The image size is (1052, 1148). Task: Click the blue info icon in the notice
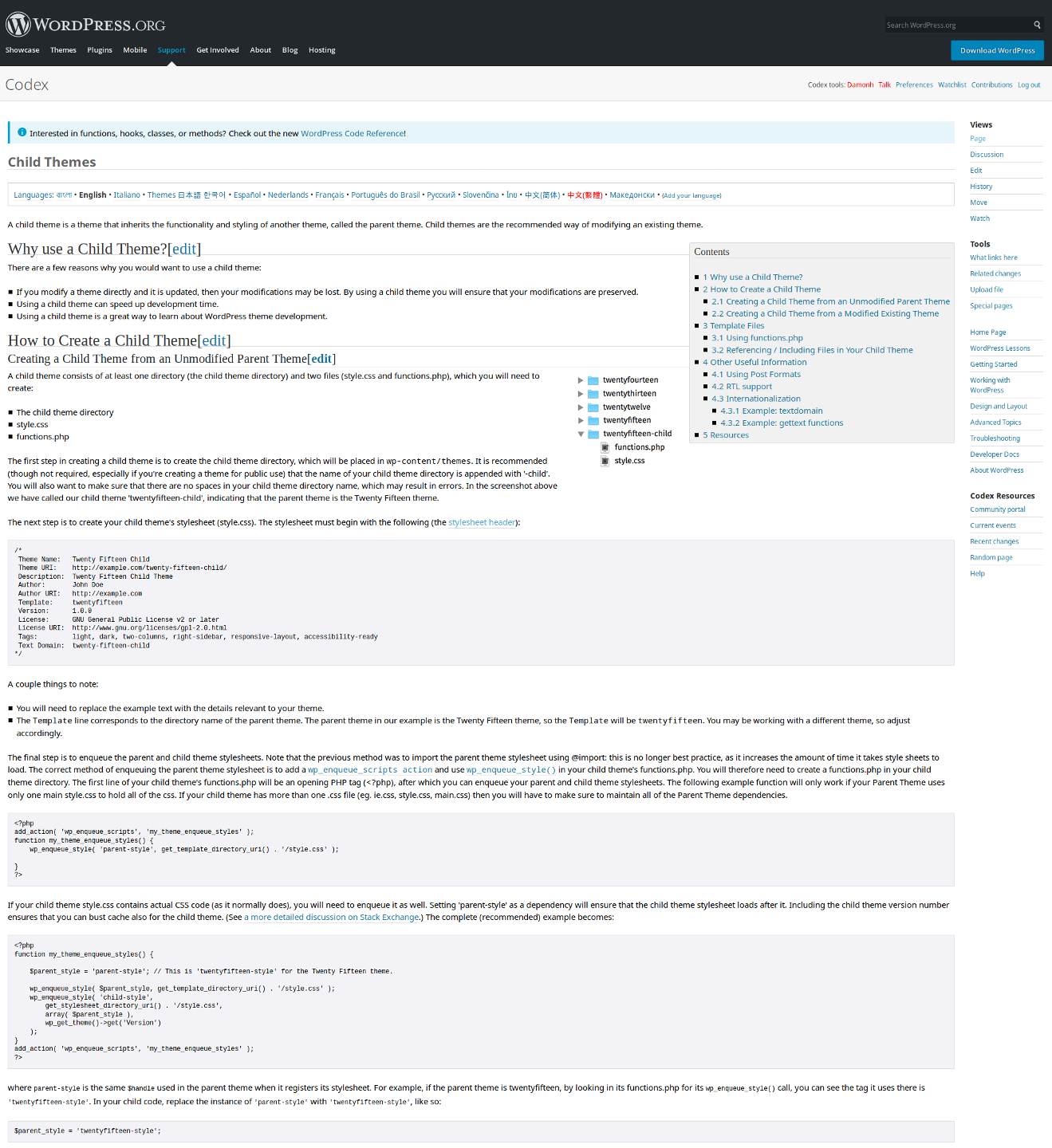pos(22,132)
